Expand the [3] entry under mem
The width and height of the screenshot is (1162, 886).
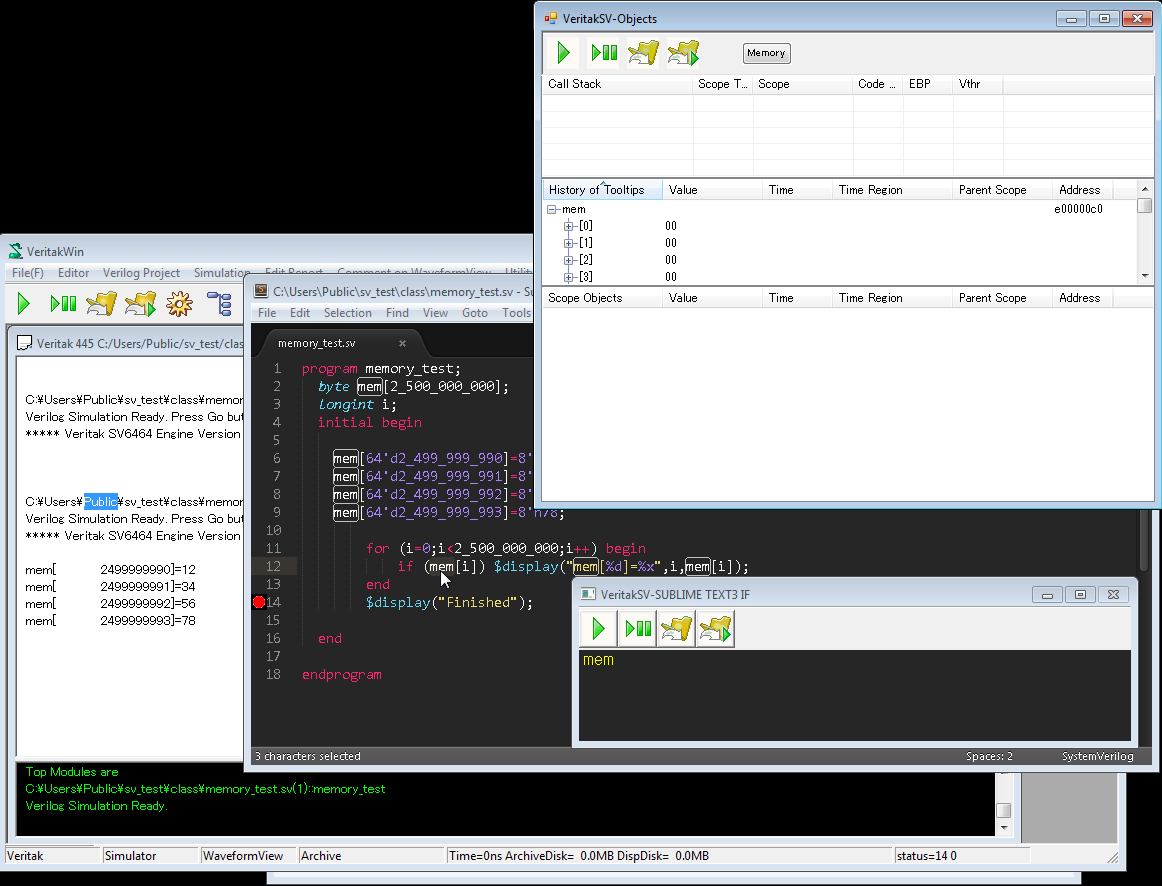(568, 277)
